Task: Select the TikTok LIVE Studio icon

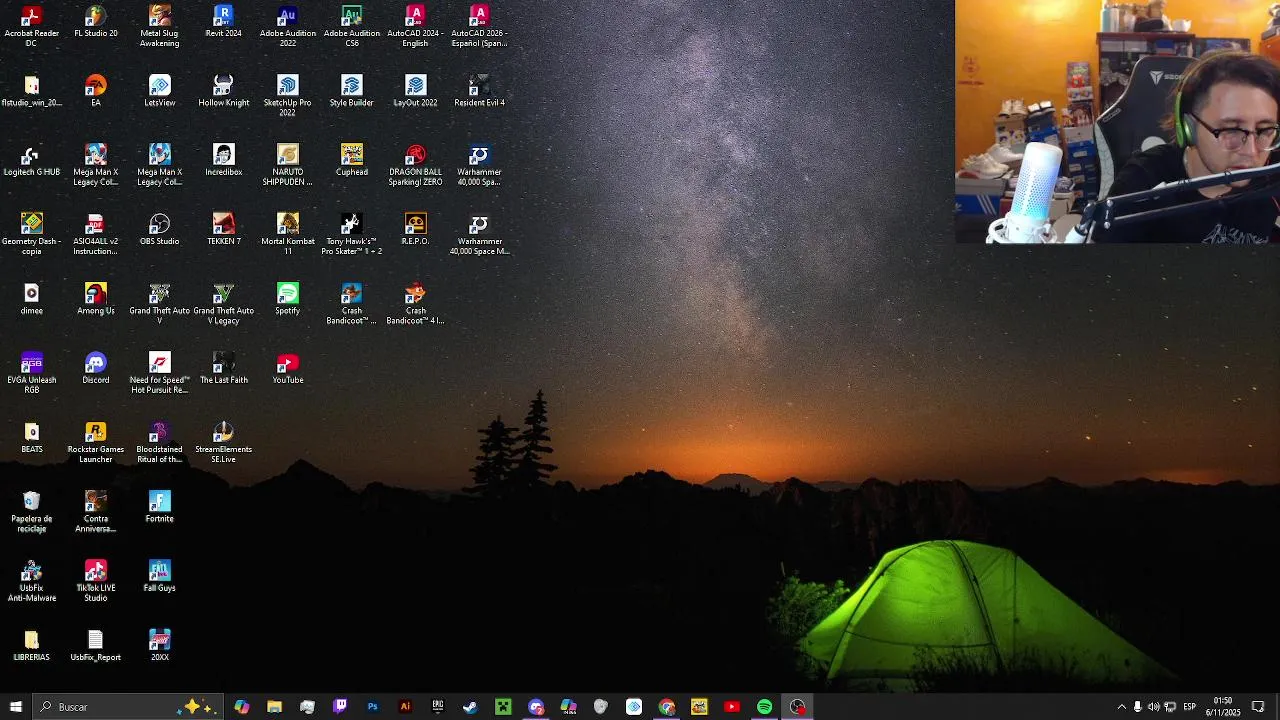Action: coord(96,580)
